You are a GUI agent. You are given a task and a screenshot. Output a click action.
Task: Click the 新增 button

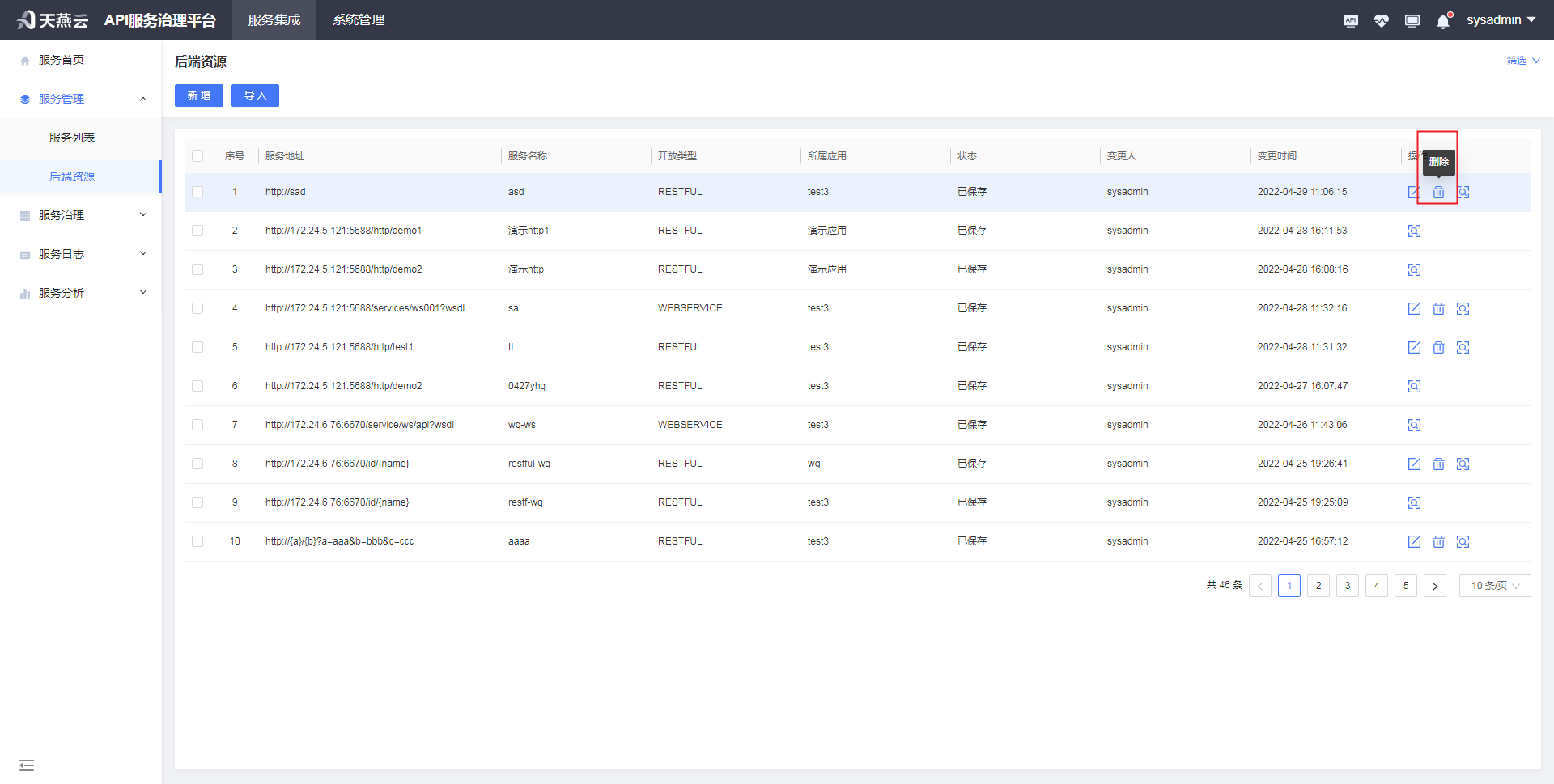pos(199,95)
